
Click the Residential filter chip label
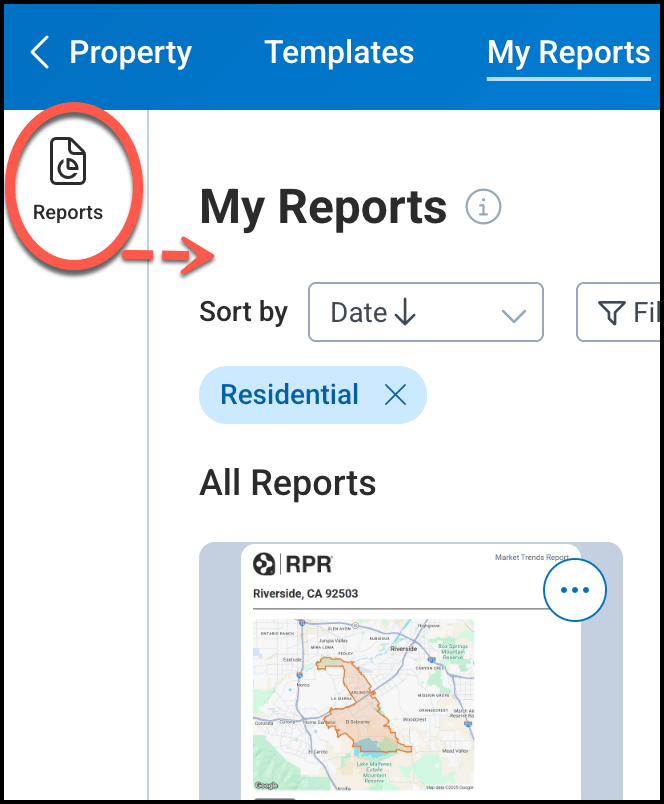tap(289, 395)
